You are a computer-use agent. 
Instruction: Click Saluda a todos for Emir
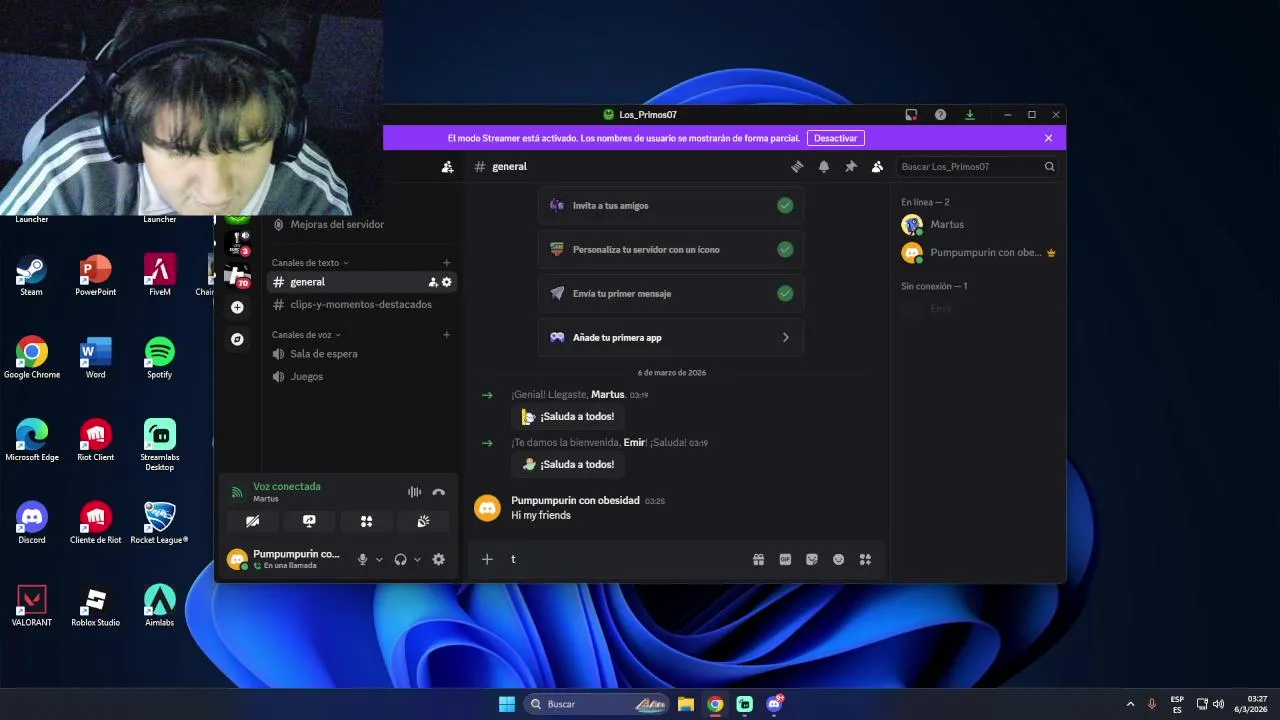[568, 465]
